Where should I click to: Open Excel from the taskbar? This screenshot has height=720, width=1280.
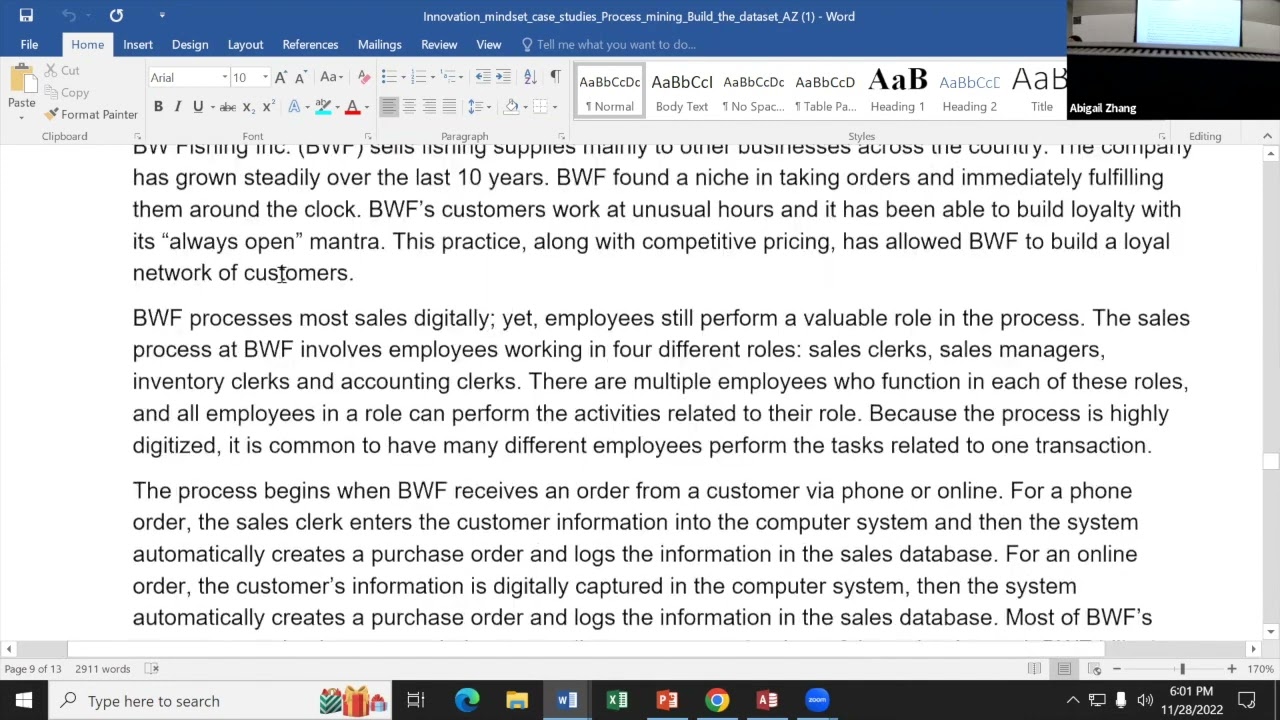617,700
